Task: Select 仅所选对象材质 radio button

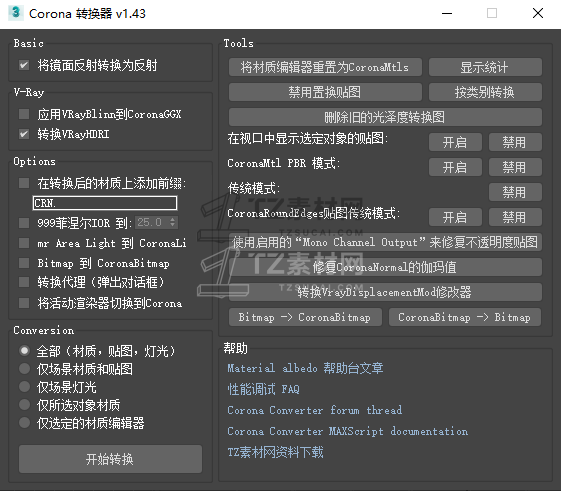Action: 24,405
